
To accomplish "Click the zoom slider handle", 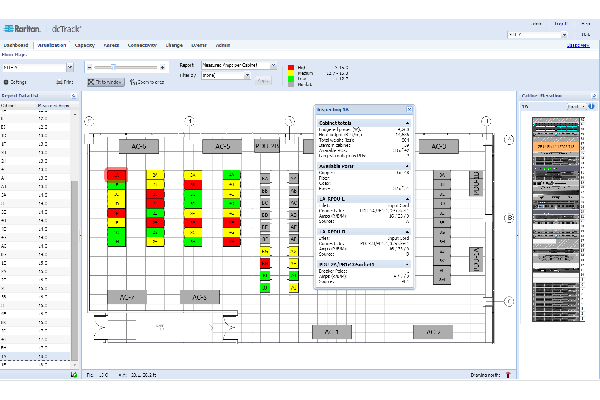I will 113,67.
